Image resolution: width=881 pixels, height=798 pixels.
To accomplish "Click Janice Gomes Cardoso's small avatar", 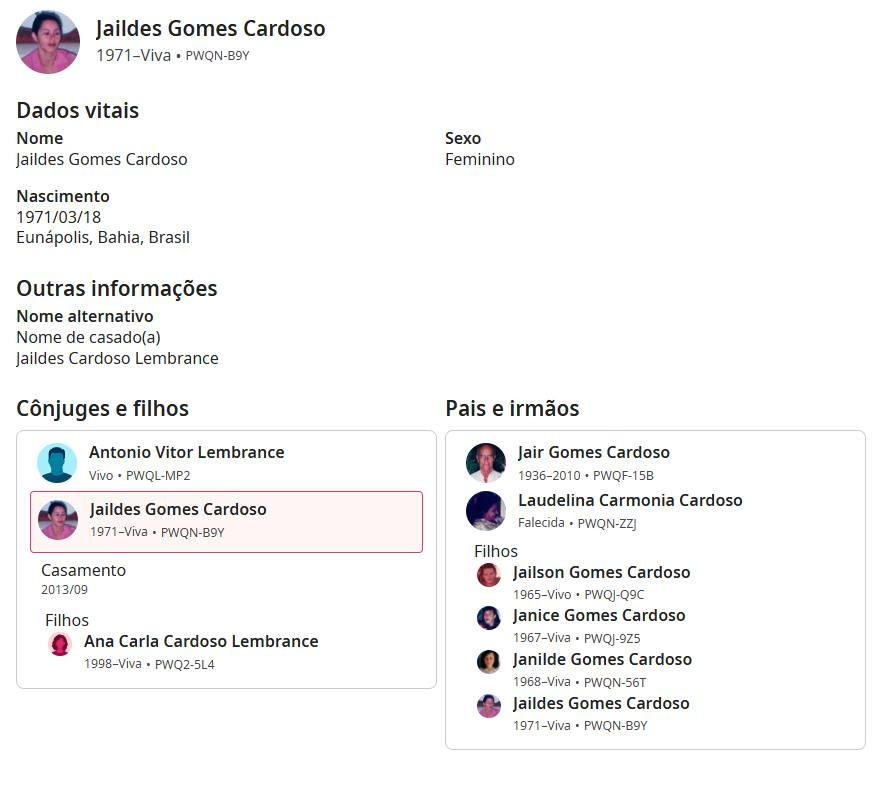I will pos(489,618).
